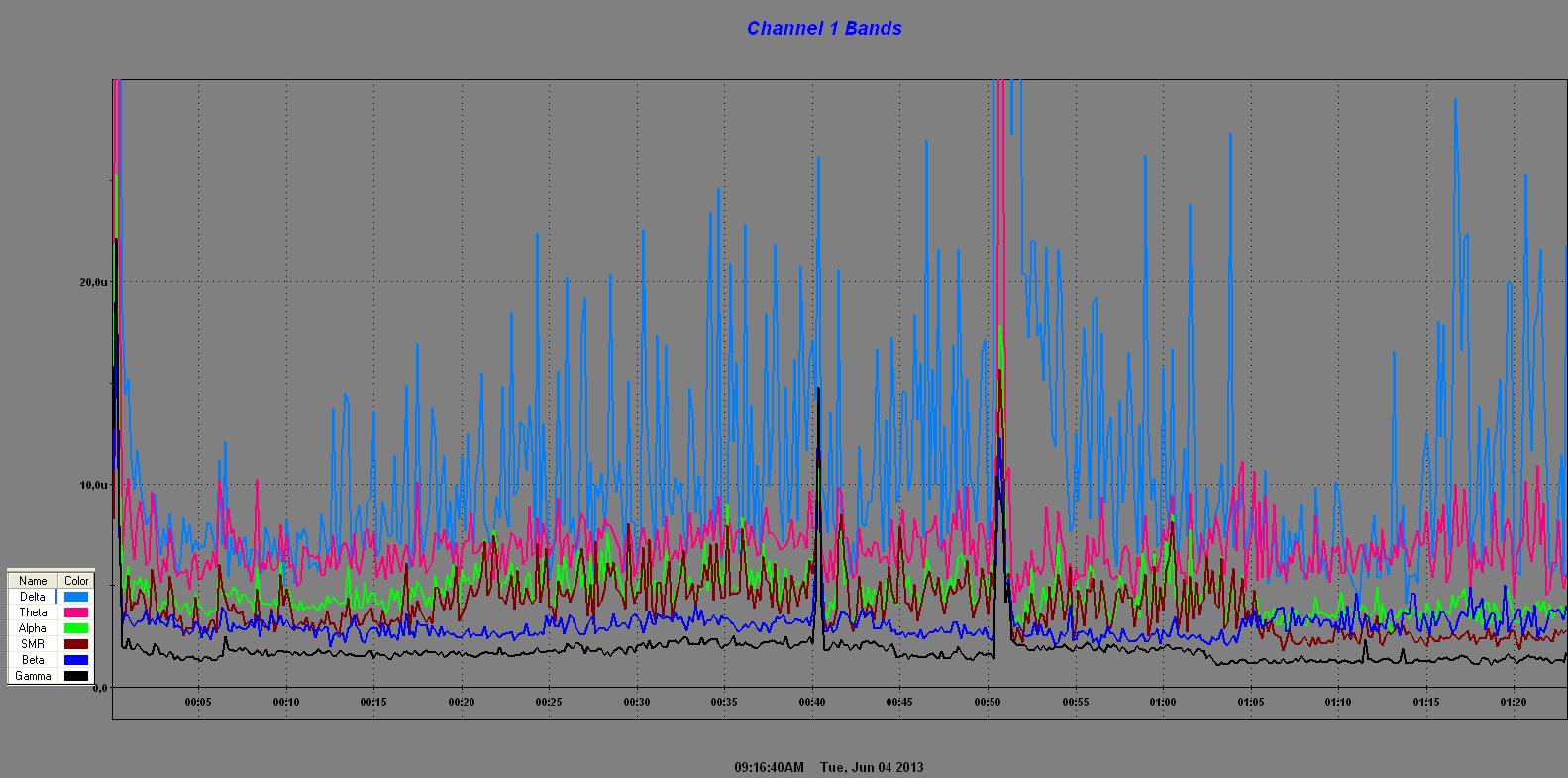
Task: Select the Beta blue color swatch
Action: point(76,660)
